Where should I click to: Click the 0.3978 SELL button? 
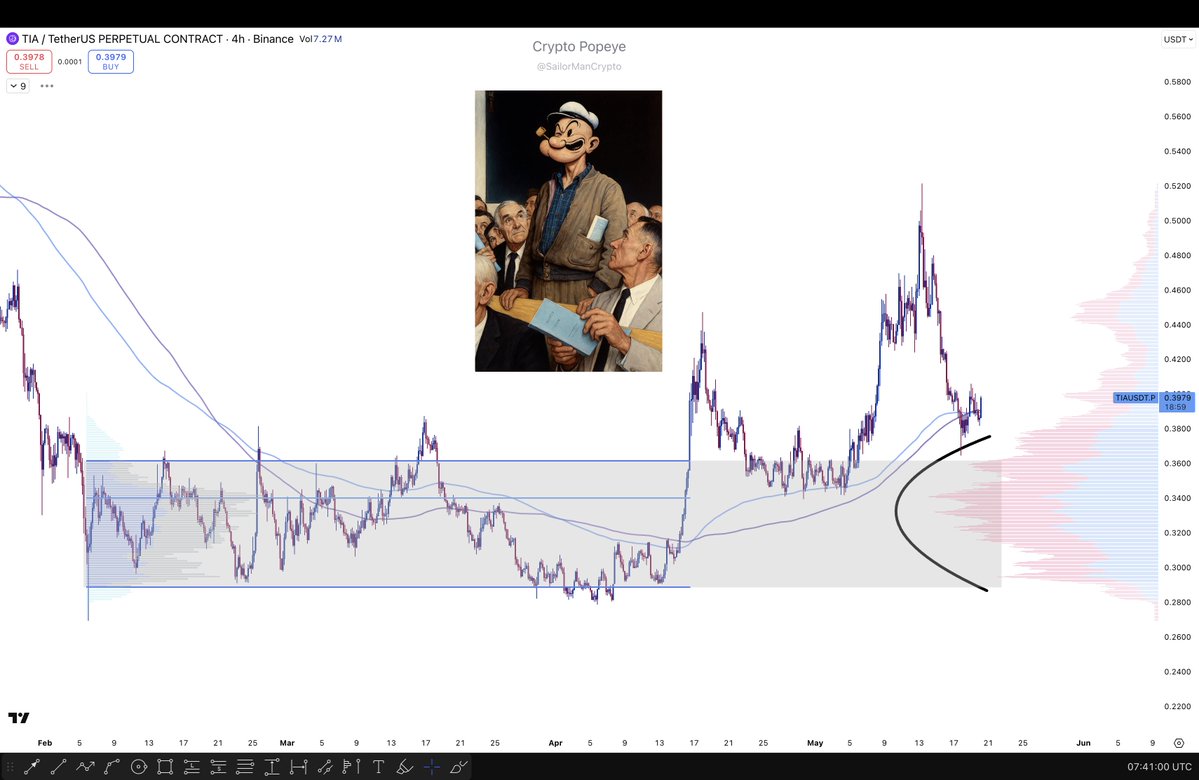(29, 61)
